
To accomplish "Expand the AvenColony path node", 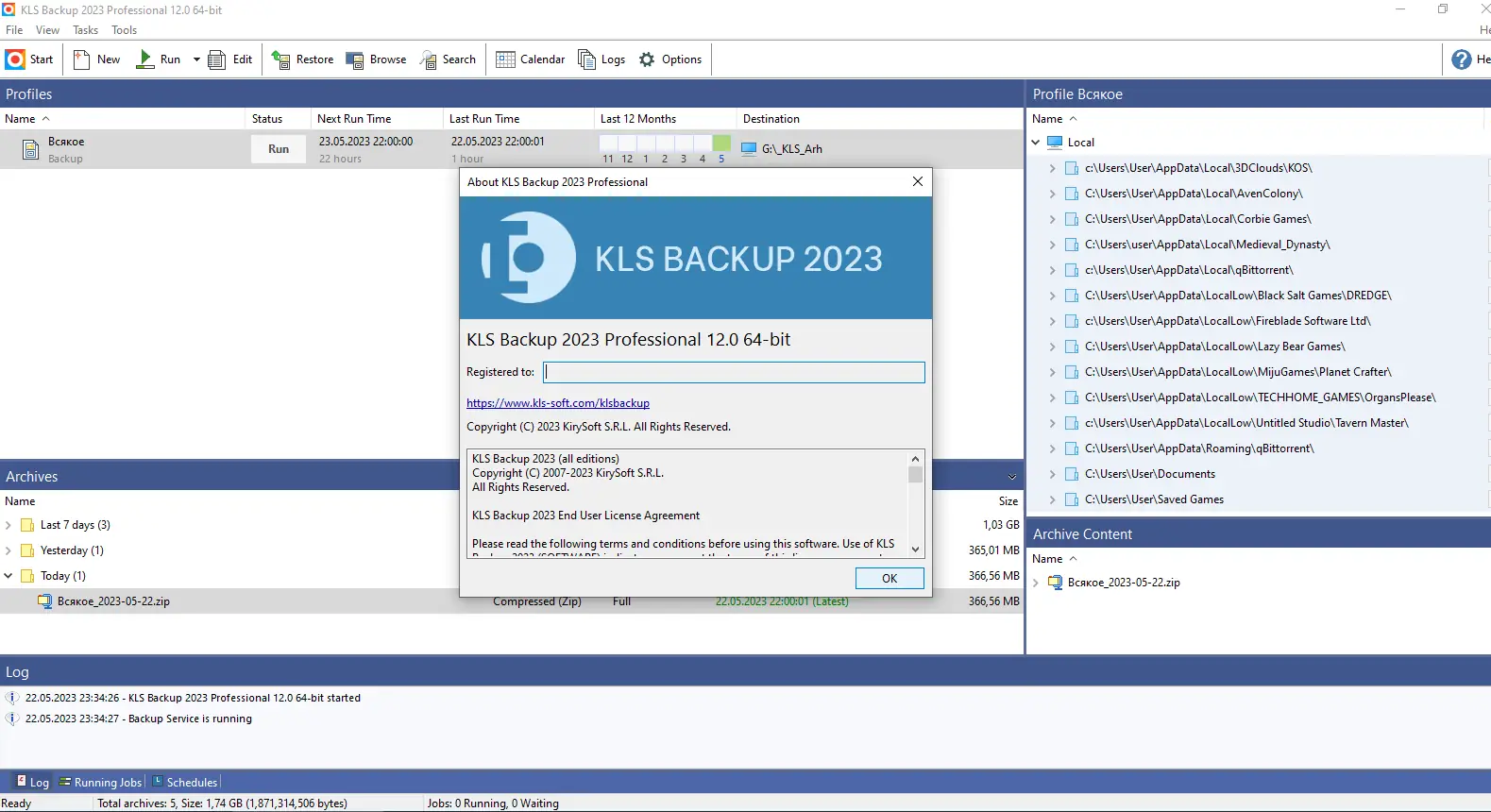I will pyautogui.click(x=1053, y=194).
